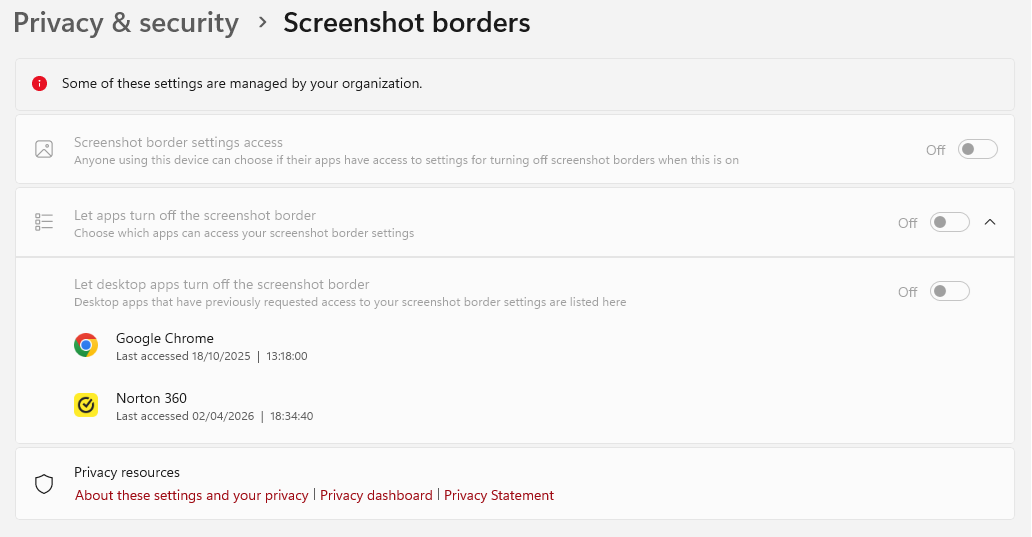The height and width of the screenshot is (537, 1032).
Task: Click the Let desktop apps setting label
Action: point(221,284)
